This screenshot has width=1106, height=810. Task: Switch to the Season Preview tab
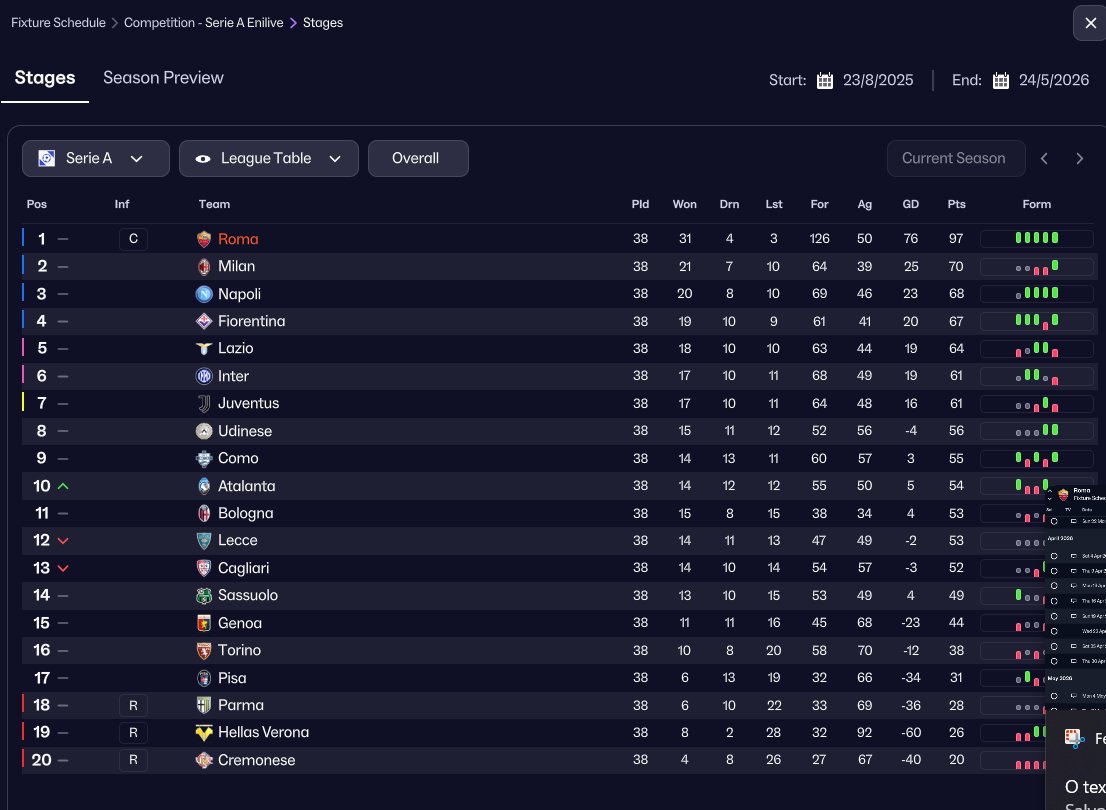tap(163, 78)
